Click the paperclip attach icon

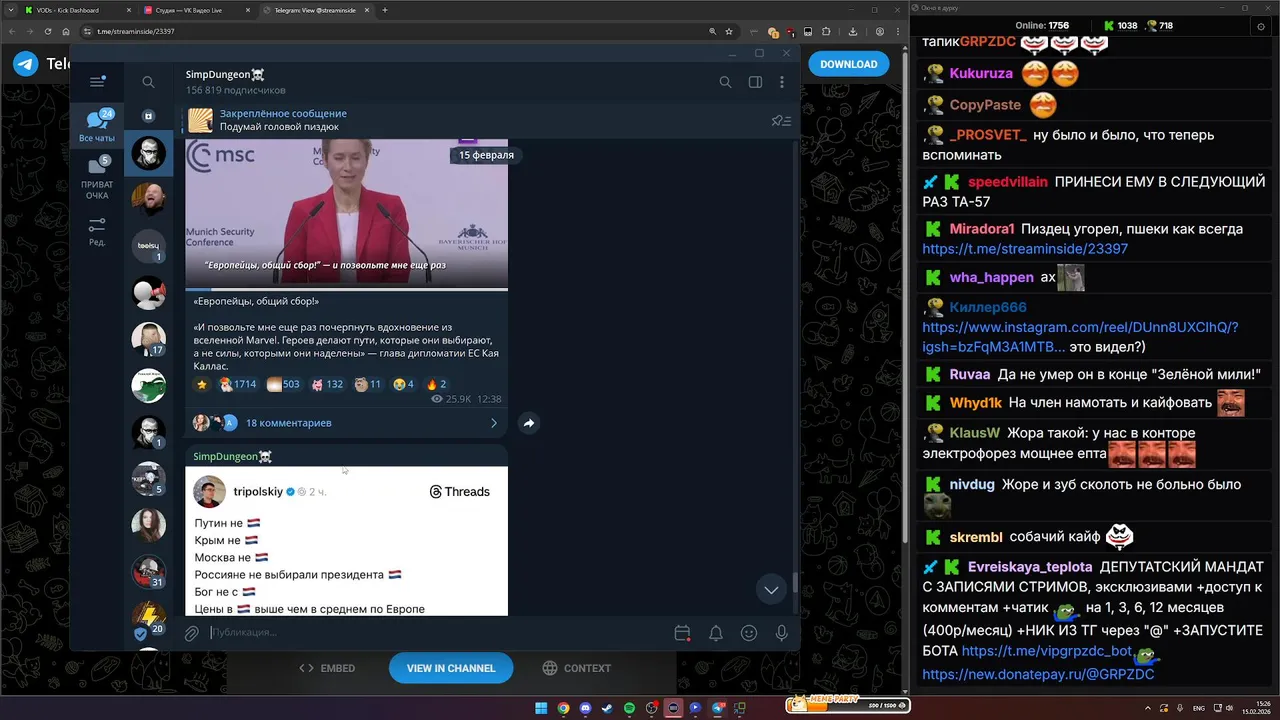click(191, 633)
